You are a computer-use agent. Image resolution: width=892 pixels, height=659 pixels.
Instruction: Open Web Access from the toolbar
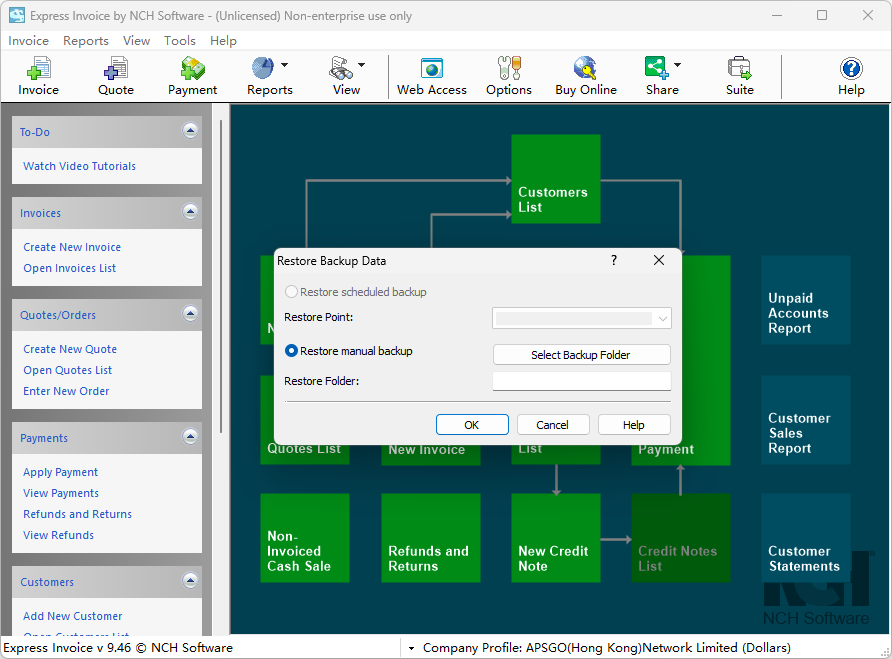point(432,76)
